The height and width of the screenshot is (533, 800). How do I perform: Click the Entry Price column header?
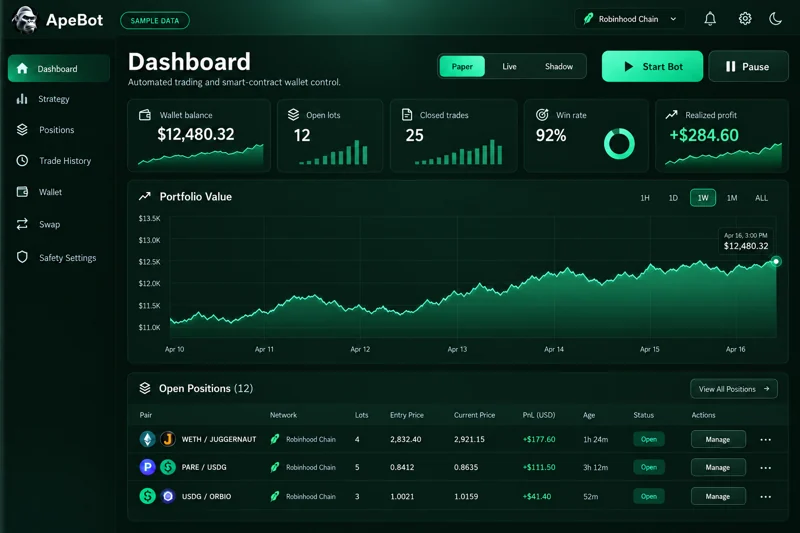pyautogui.click(x=407, y=415)
